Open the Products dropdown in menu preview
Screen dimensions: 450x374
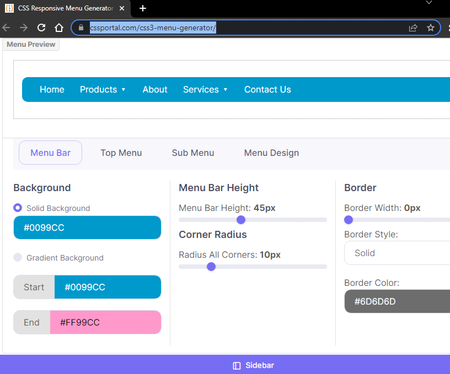click(x=102, y=89)
